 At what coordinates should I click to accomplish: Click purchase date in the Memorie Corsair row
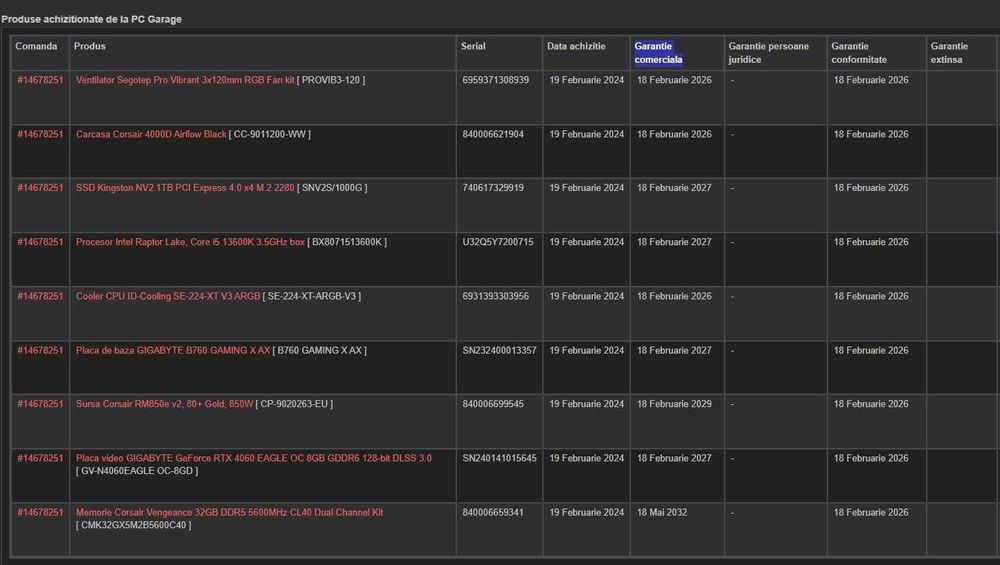pos(587,512)
